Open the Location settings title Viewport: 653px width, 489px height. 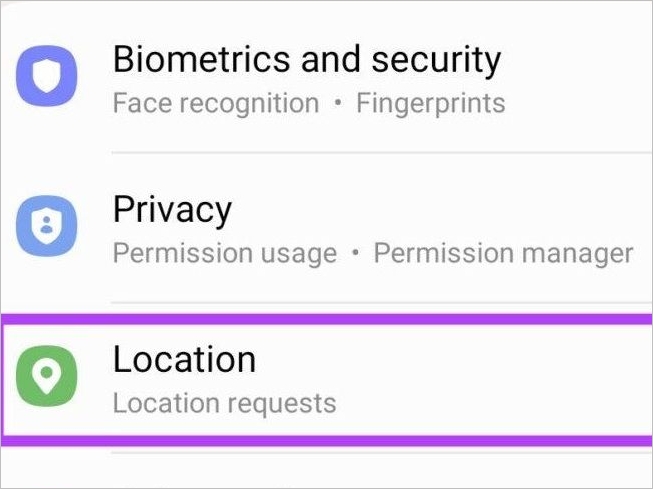[x=184, y=360]
